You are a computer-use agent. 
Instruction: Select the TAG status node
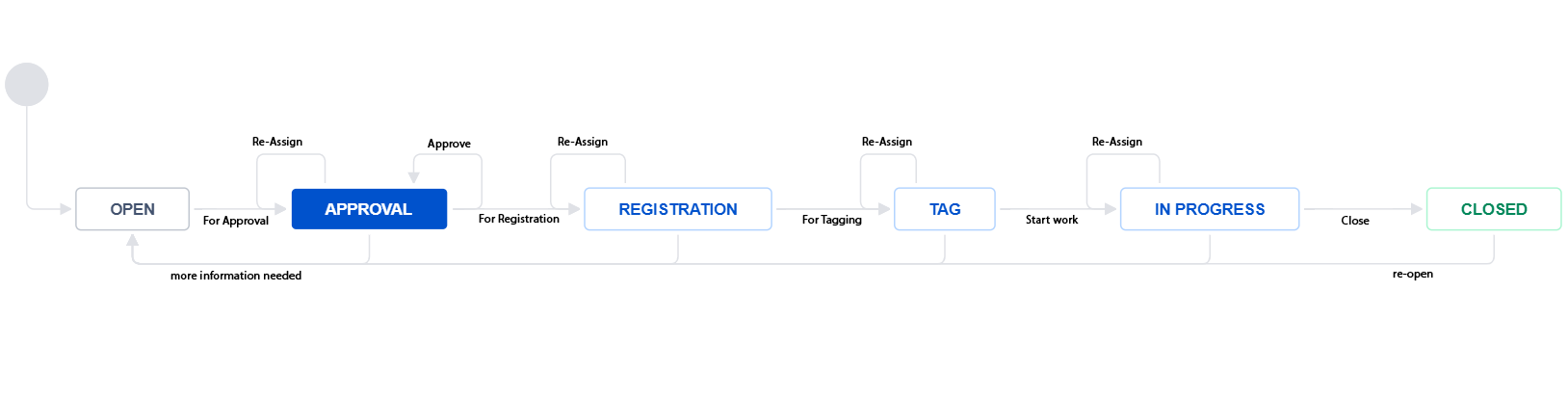coord(945,209)
